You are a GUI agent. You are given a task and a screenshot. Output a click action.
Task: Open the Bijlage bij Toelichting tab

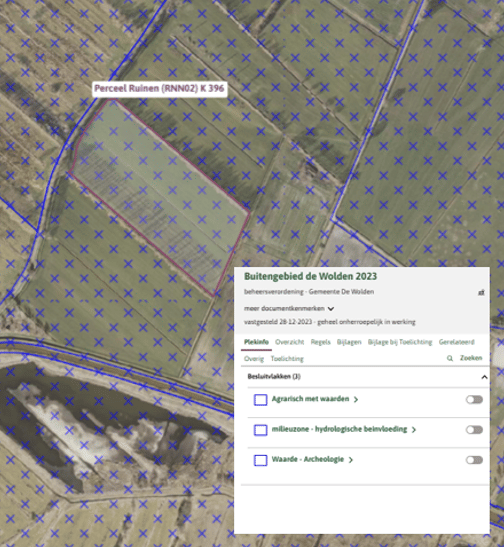coord(400,342)
